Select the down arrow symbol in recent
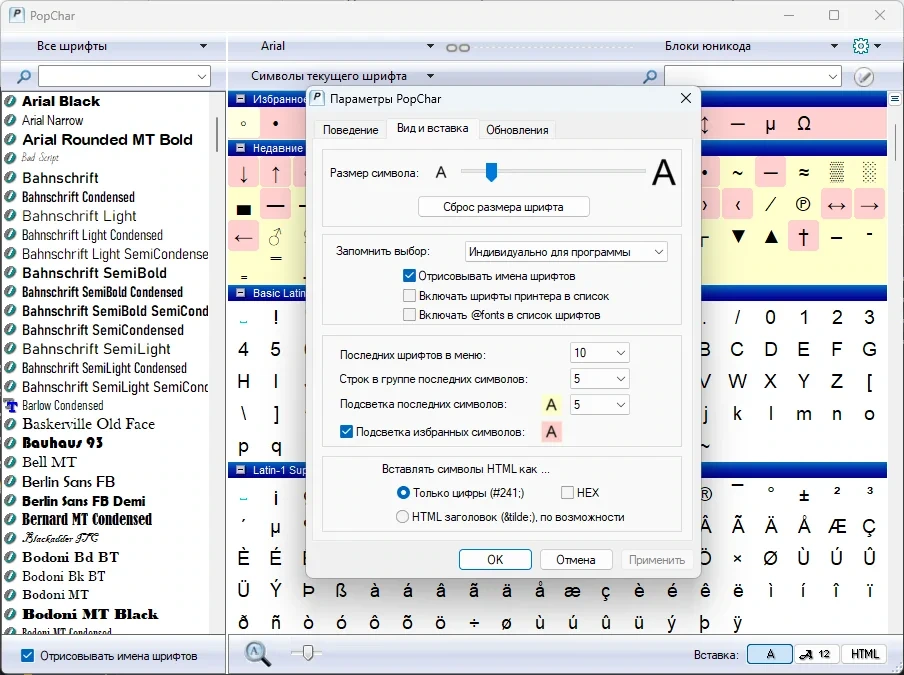The height and width of the screenshot is (675, 904). 243,174
